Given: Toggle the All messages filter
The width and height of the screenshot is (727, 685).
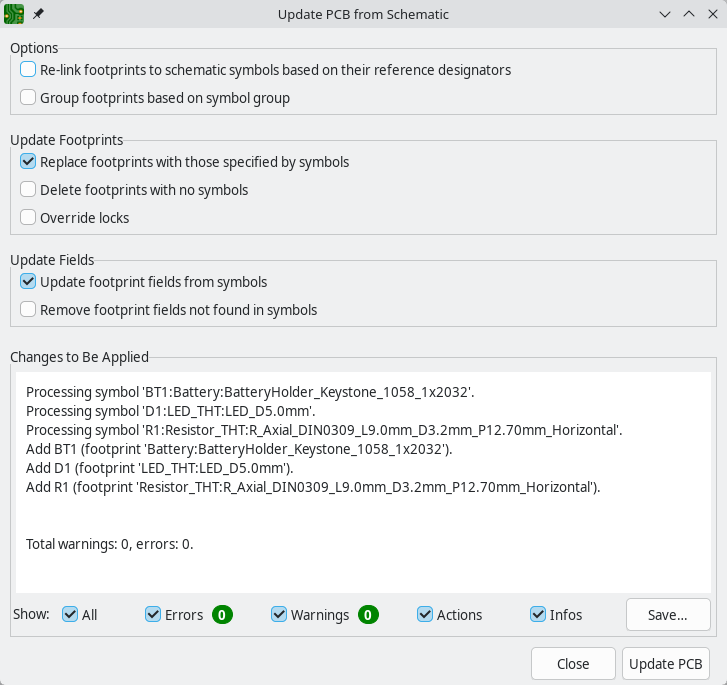Looking at the screenshot, I should tap(70, 615).
